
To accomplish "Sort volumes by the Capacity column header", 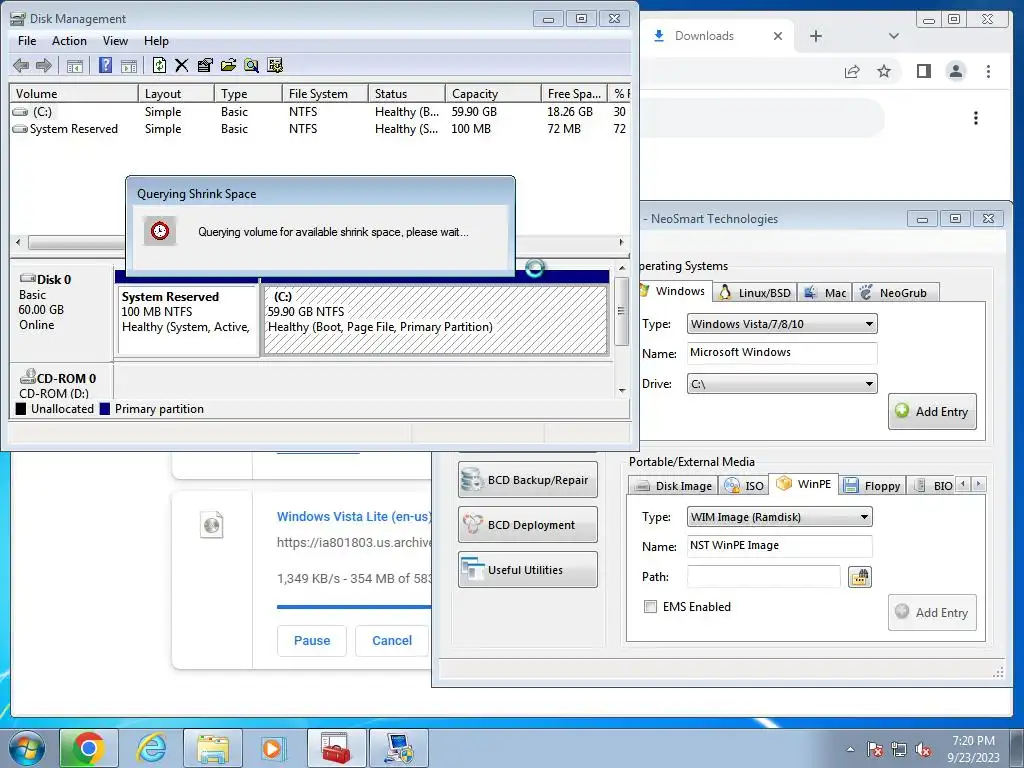I will (493, 93).
